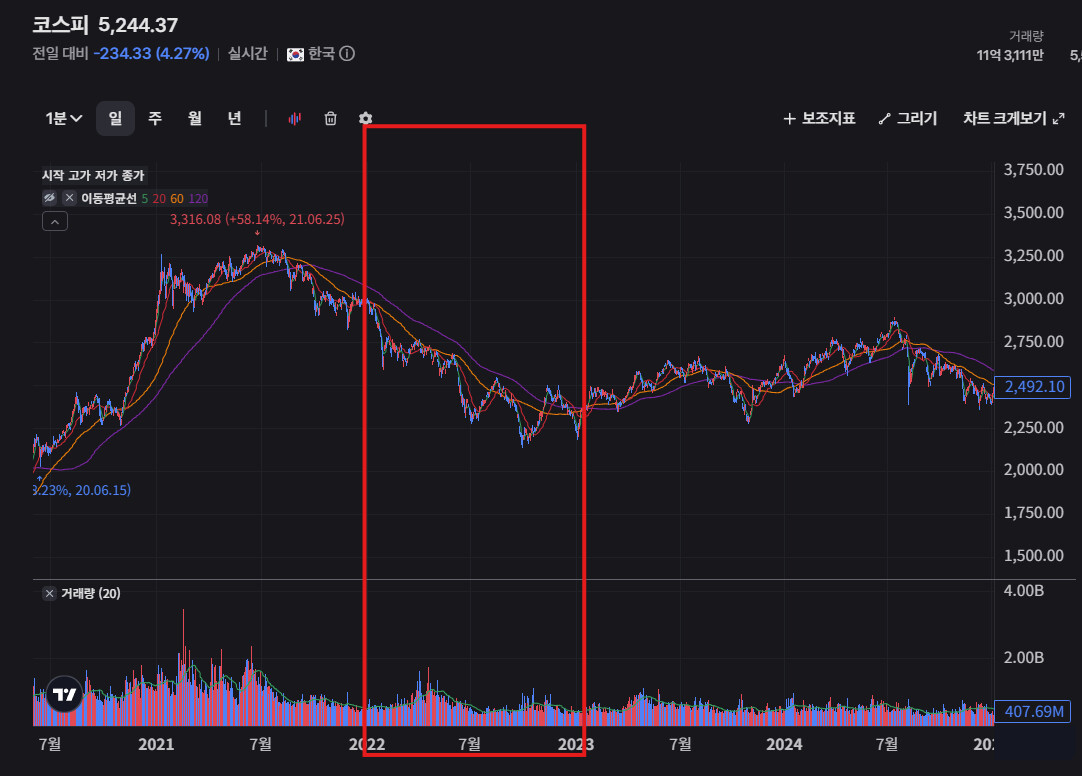Switch to the 년 (yearly) chart tab
1082x776 pixels.
[235, 119]
